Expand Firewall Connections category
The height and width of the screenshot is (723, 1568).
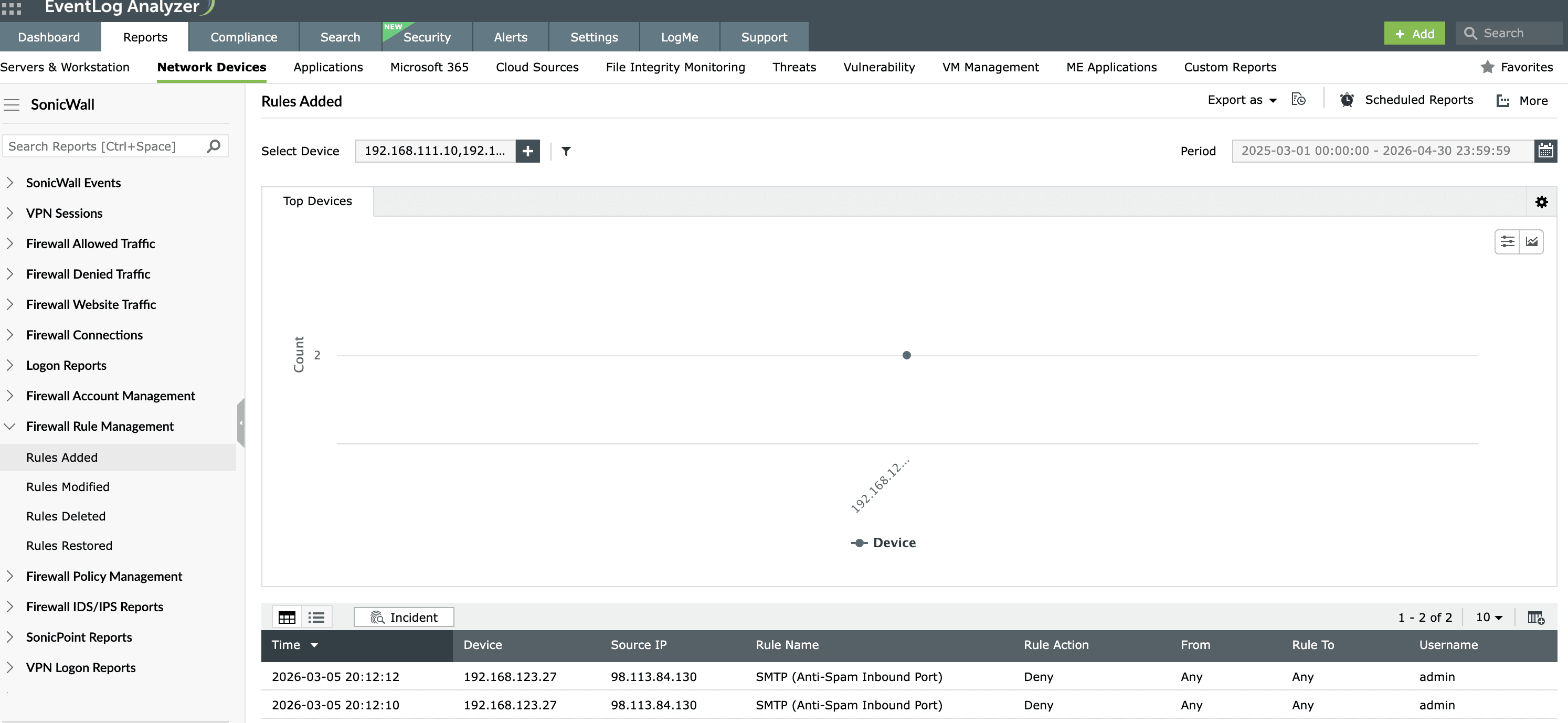point(10,335)
